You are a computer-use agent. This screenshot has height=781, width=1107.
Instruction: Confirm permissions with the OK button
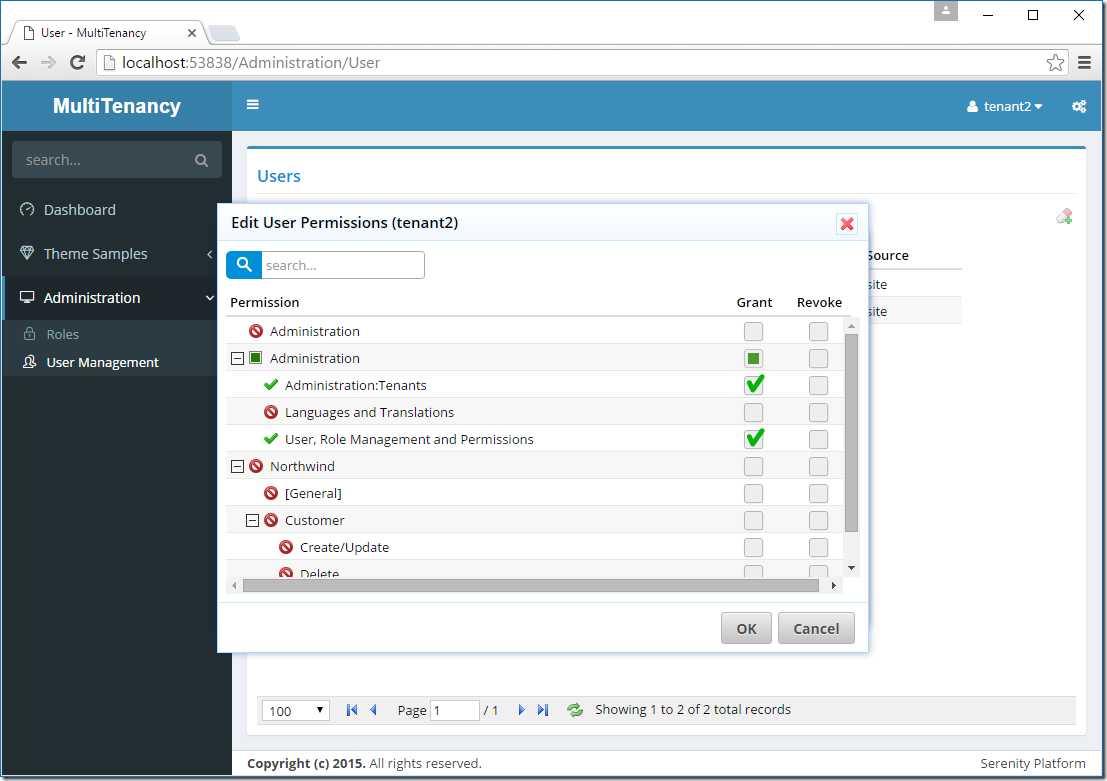tap(746, 628)
